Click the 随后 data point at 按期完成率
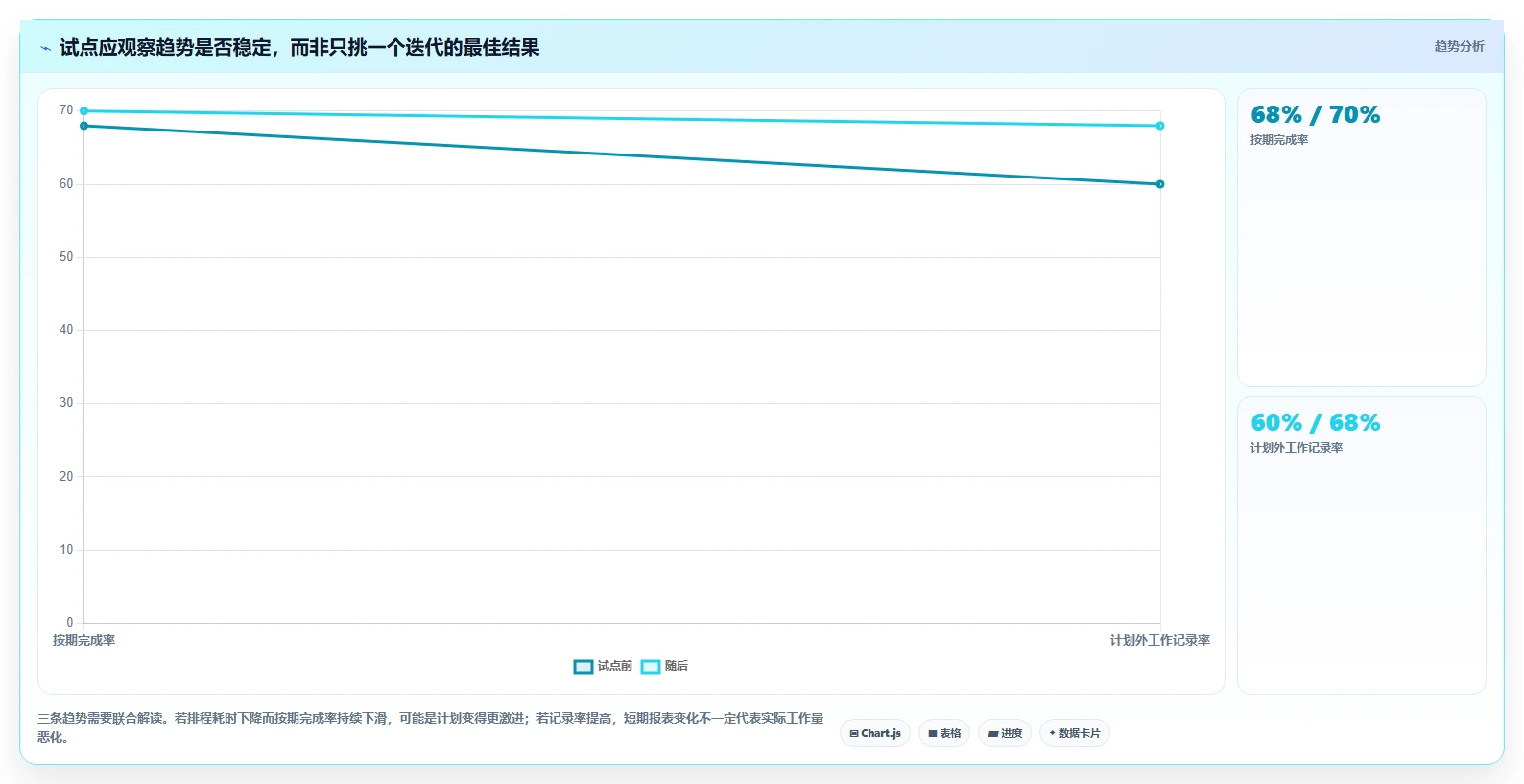The image size is (1524, 784). pos(83,111)
